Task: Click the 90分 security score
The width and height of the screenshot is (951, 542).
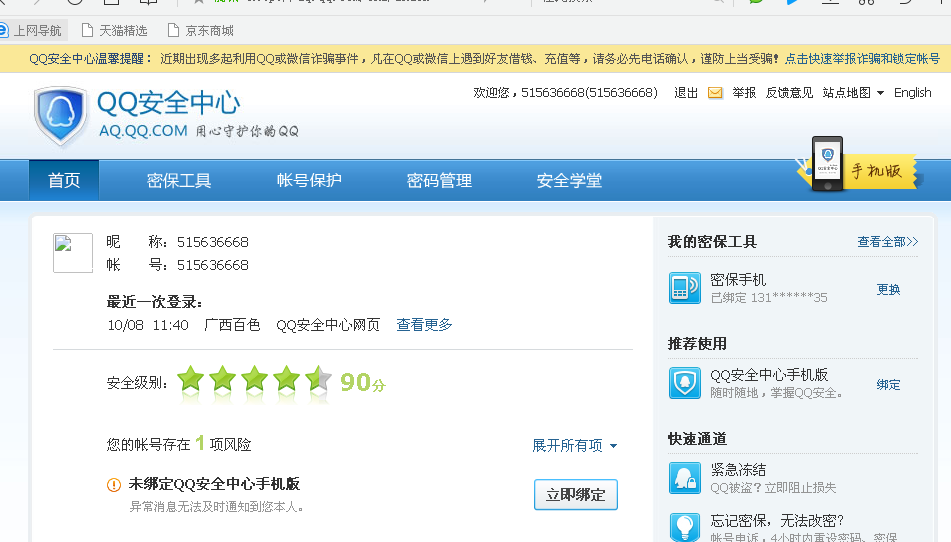Action: pyautogui.click(x=363, y=382)
